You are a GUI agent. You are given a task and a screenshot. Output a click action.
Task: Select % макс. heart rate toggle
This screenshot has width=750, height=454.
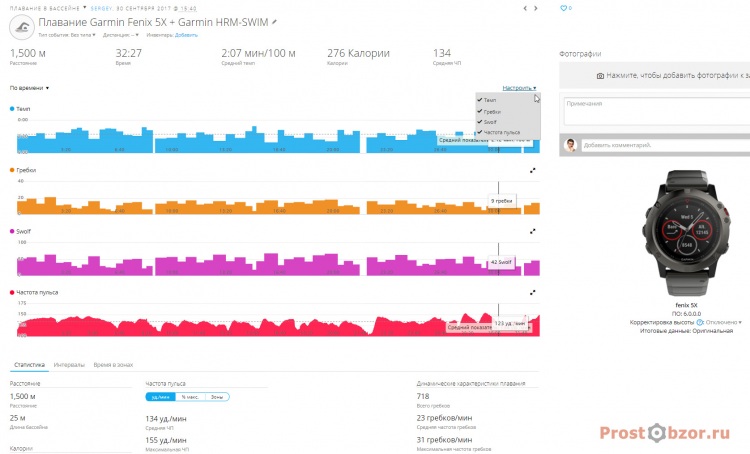(190, 397)
